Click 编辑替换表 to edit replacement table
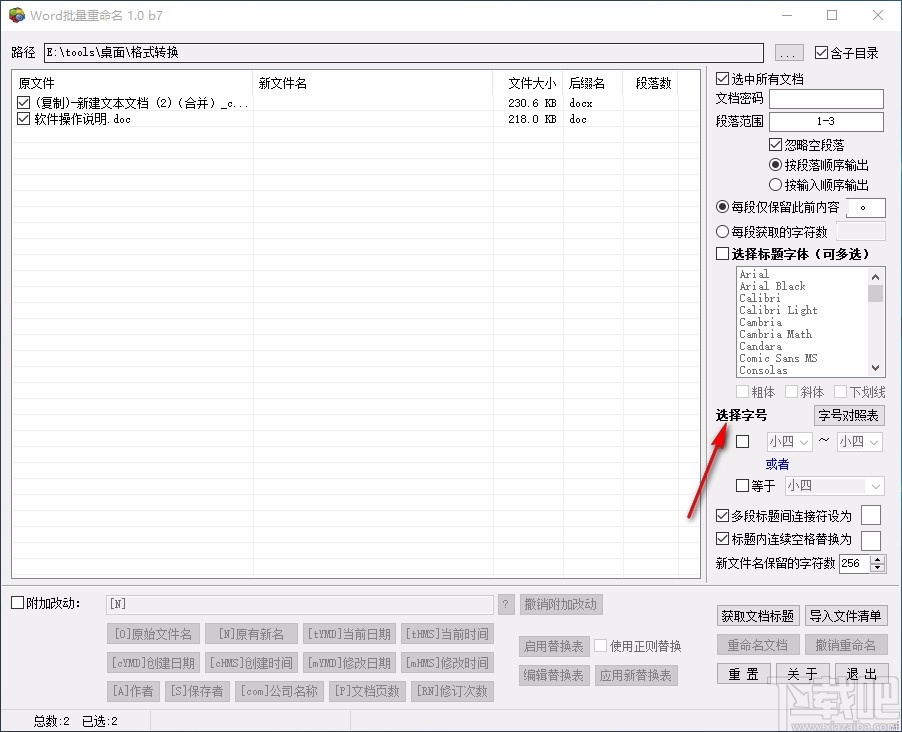 (x=553, y=675)
